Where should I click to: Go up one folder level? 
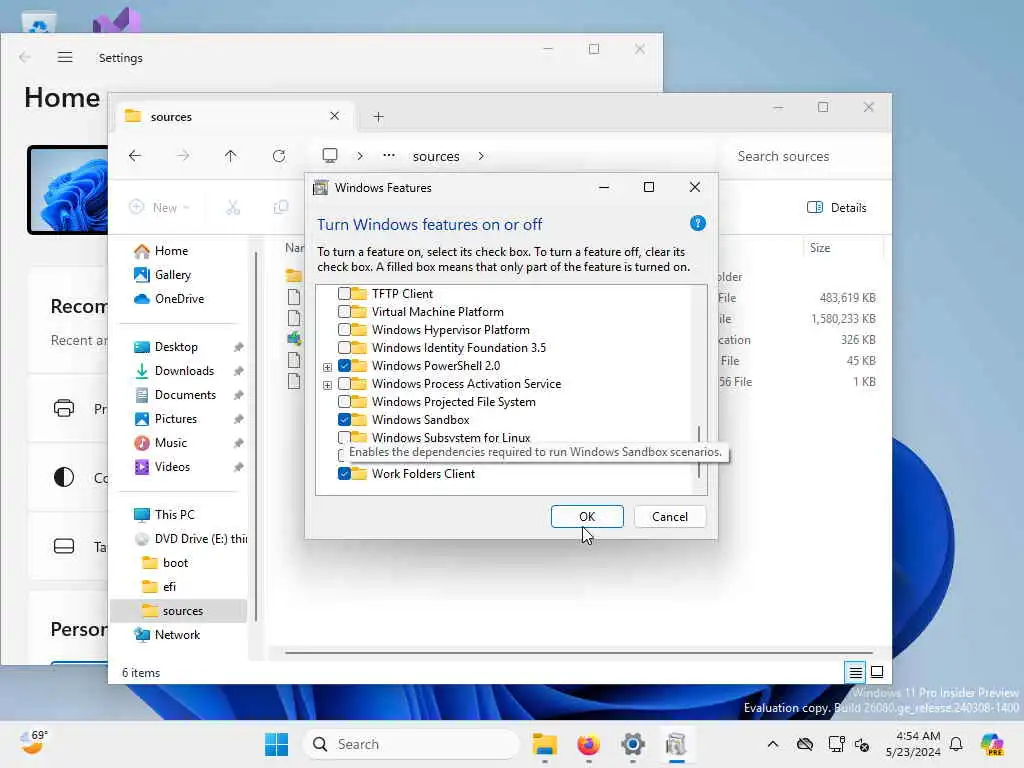(x=231, y=156)
